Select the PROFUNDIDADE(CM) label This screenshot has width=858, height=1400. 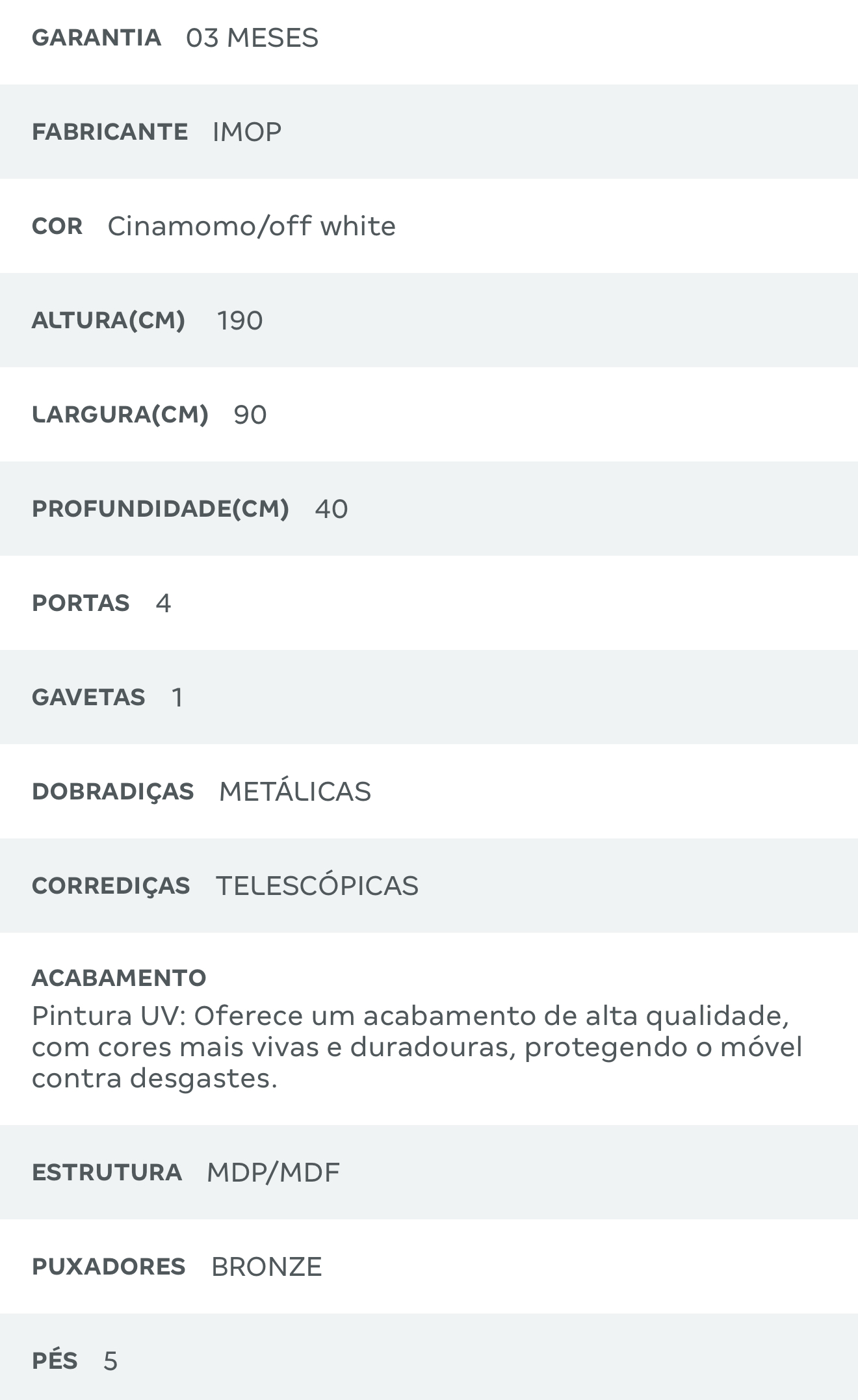(161, 509)
